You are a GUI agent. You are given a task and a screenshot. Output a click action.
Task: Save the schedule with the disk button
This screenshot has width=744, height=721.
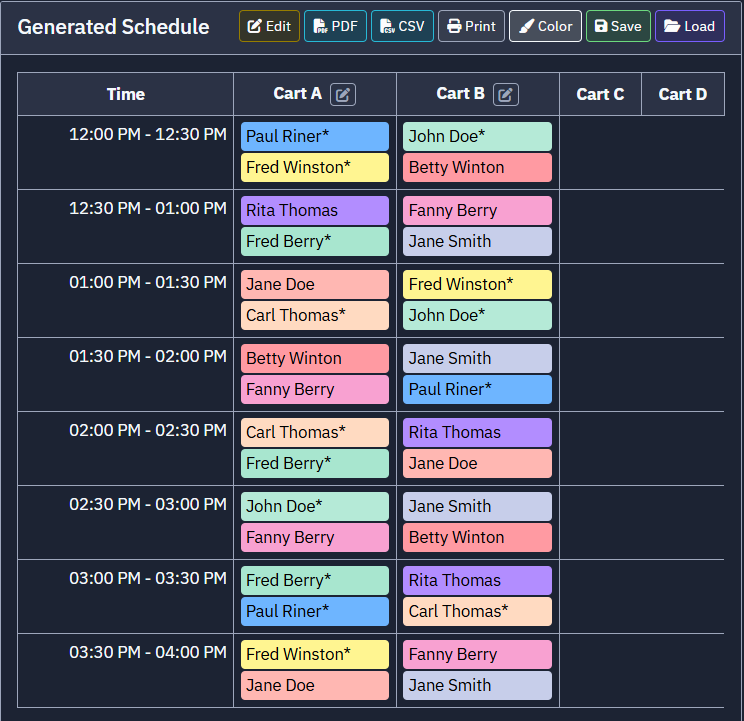[618, 26]
